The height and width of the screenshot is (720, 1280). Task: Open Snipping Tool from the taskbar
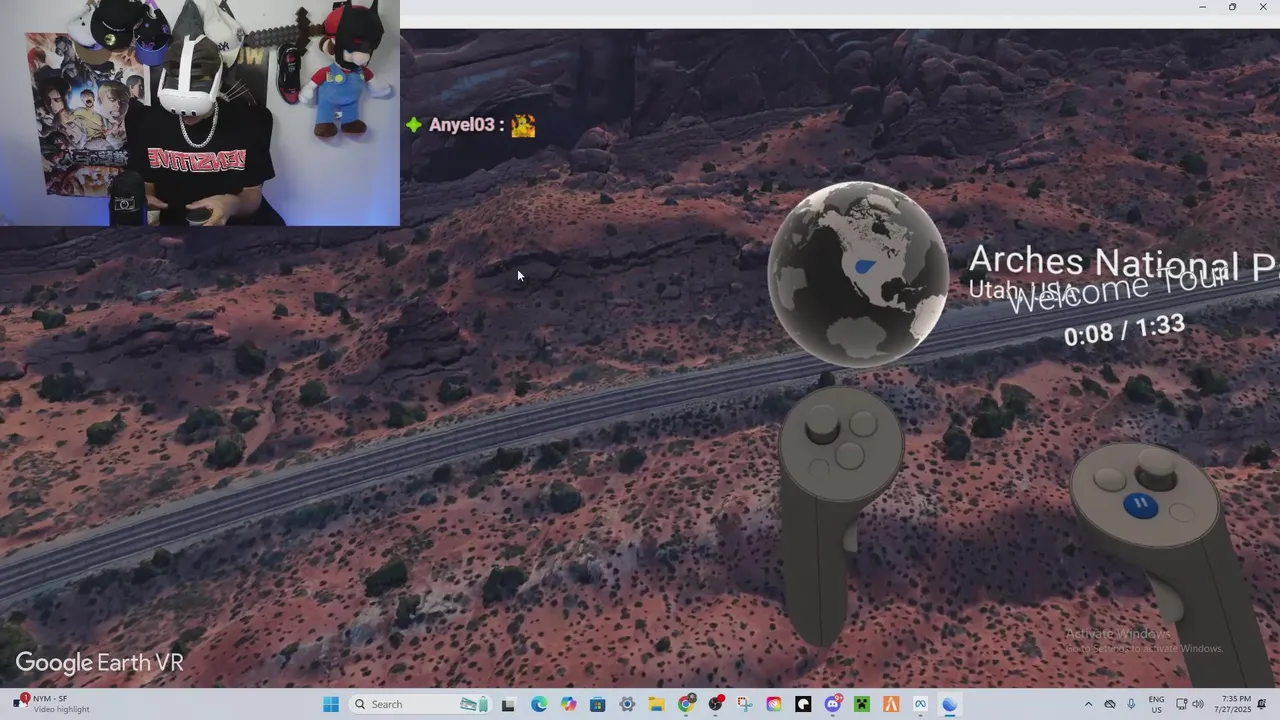[x=745, y=704]
